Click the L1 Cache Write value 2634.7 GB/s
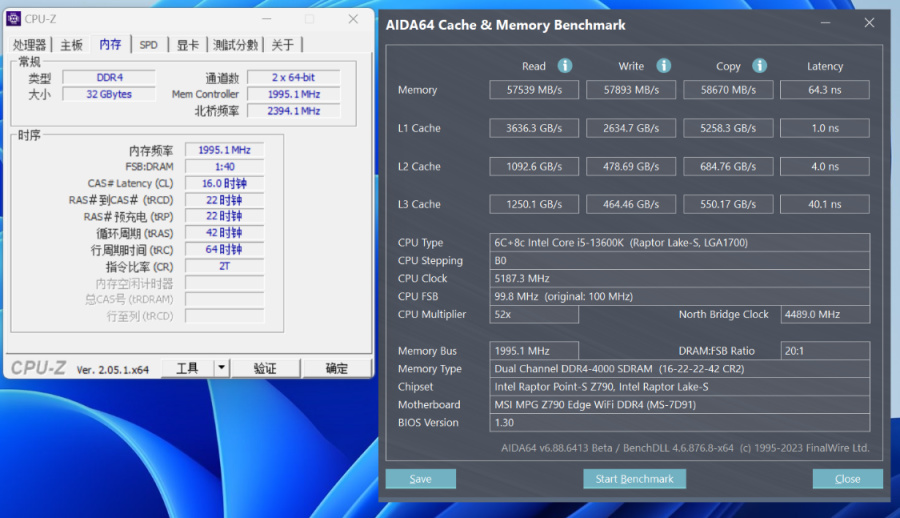The image size is (900, 518). pos(631,128)
